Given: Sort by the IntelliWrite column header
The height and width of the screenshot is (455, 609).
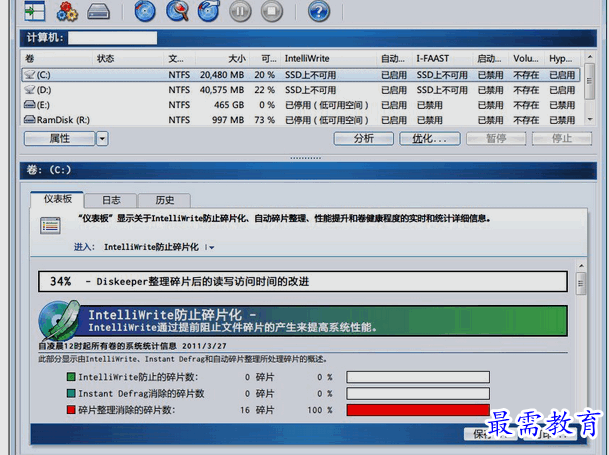Looking at the screenshot, I should click(x=328, y=59).
